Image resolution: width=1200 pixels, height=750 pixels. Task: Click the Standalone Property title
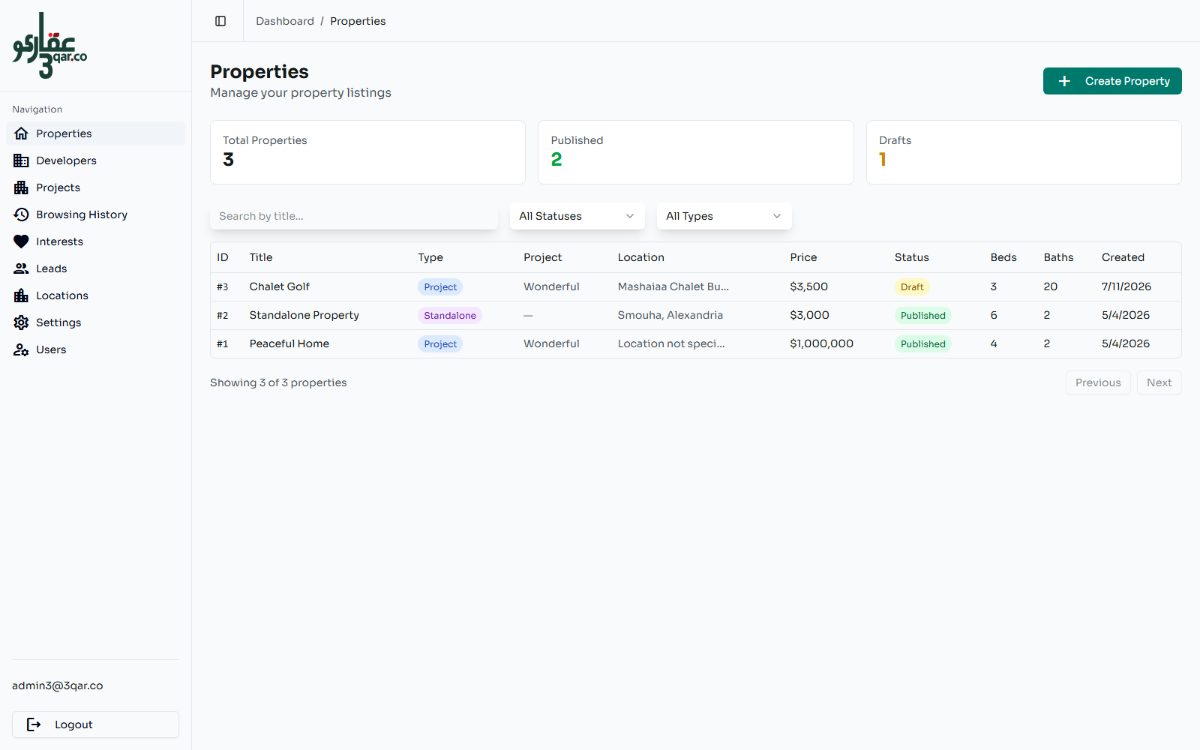[x=304, y=315]
